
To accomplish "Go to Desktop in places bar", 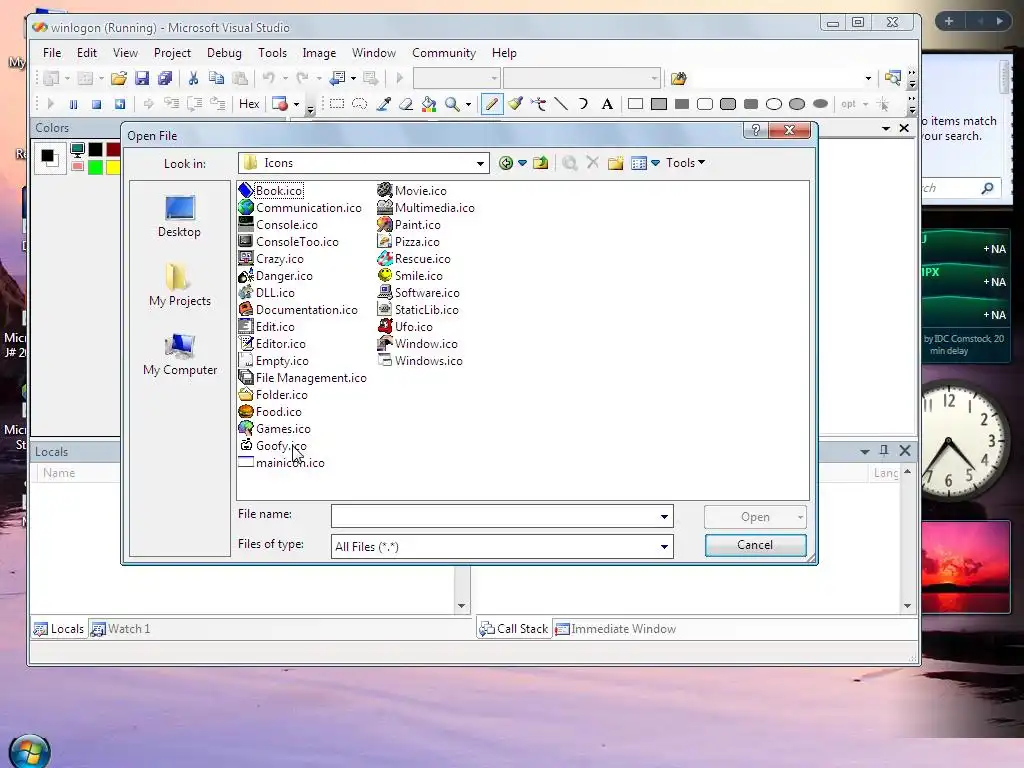I will [x=180, y=217].
